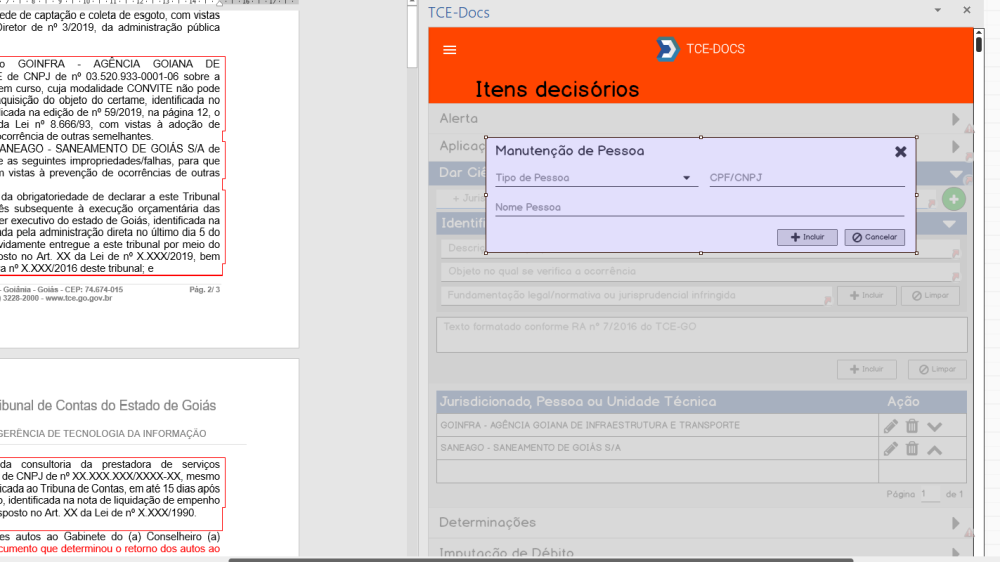Open the hamburger menu in TCE-DOCS header
Screen dimensions: 1000x562
pyautogui.click(x=449, y=50)
